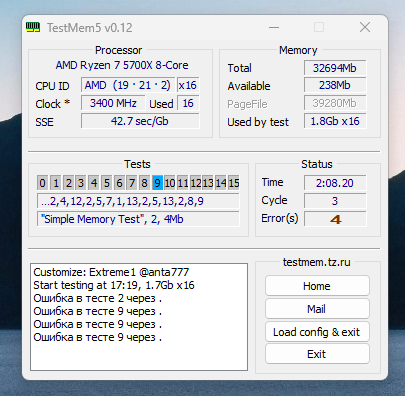Click the Clock * label
405x396 pixels.
pos(53,104)
